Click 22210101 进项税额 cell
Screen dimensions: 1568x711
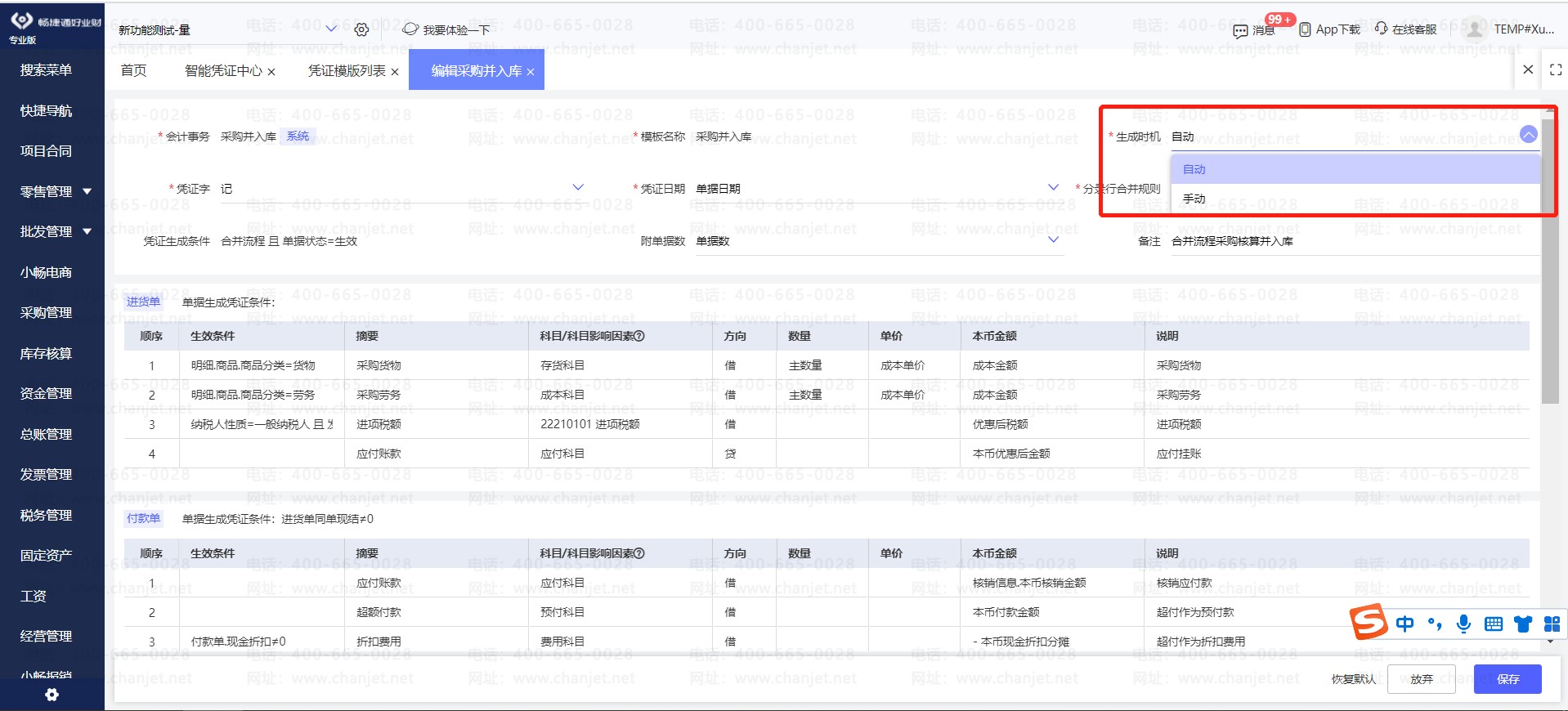click(x=620, y=424)
